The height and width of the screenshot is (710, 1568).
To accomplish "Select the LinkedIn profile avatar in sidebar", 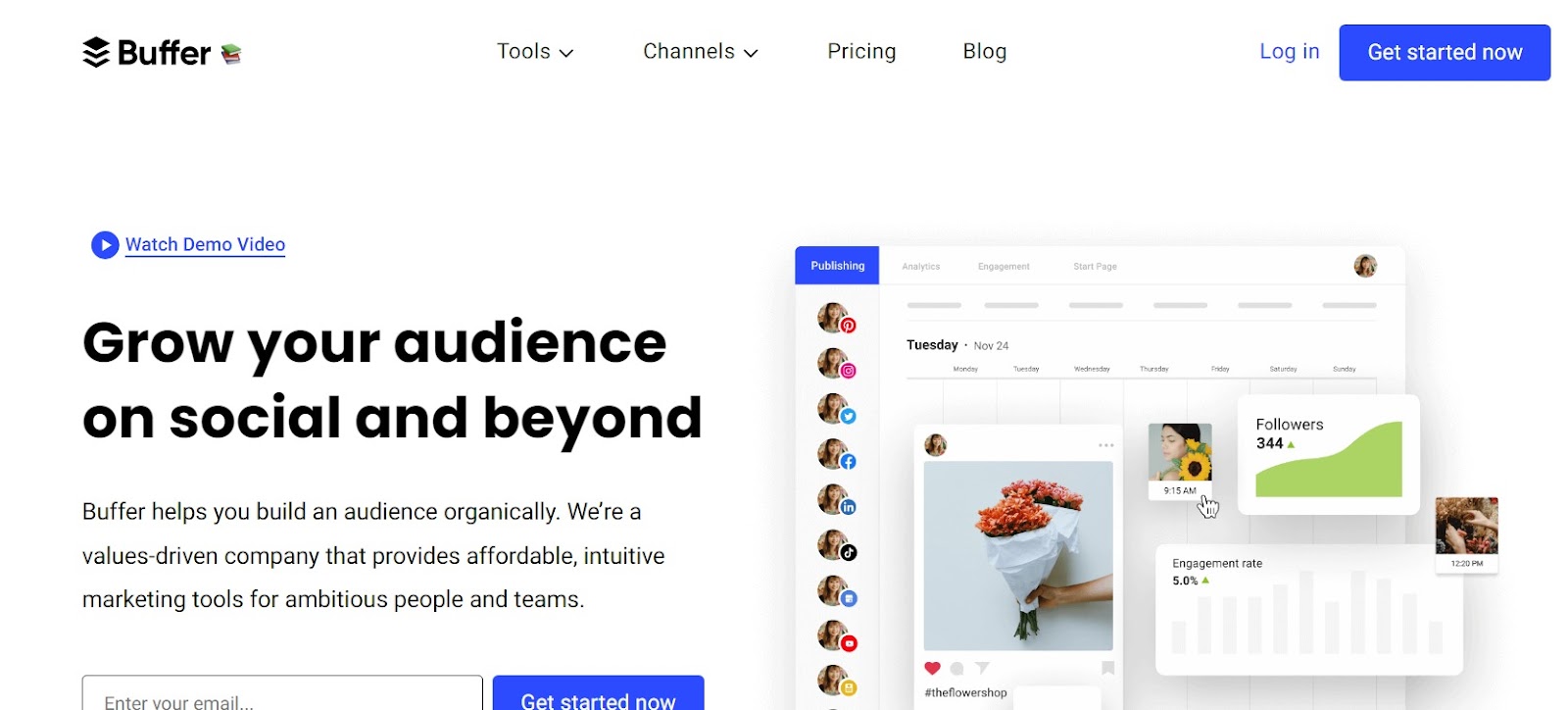I will (x=836, y=500).
